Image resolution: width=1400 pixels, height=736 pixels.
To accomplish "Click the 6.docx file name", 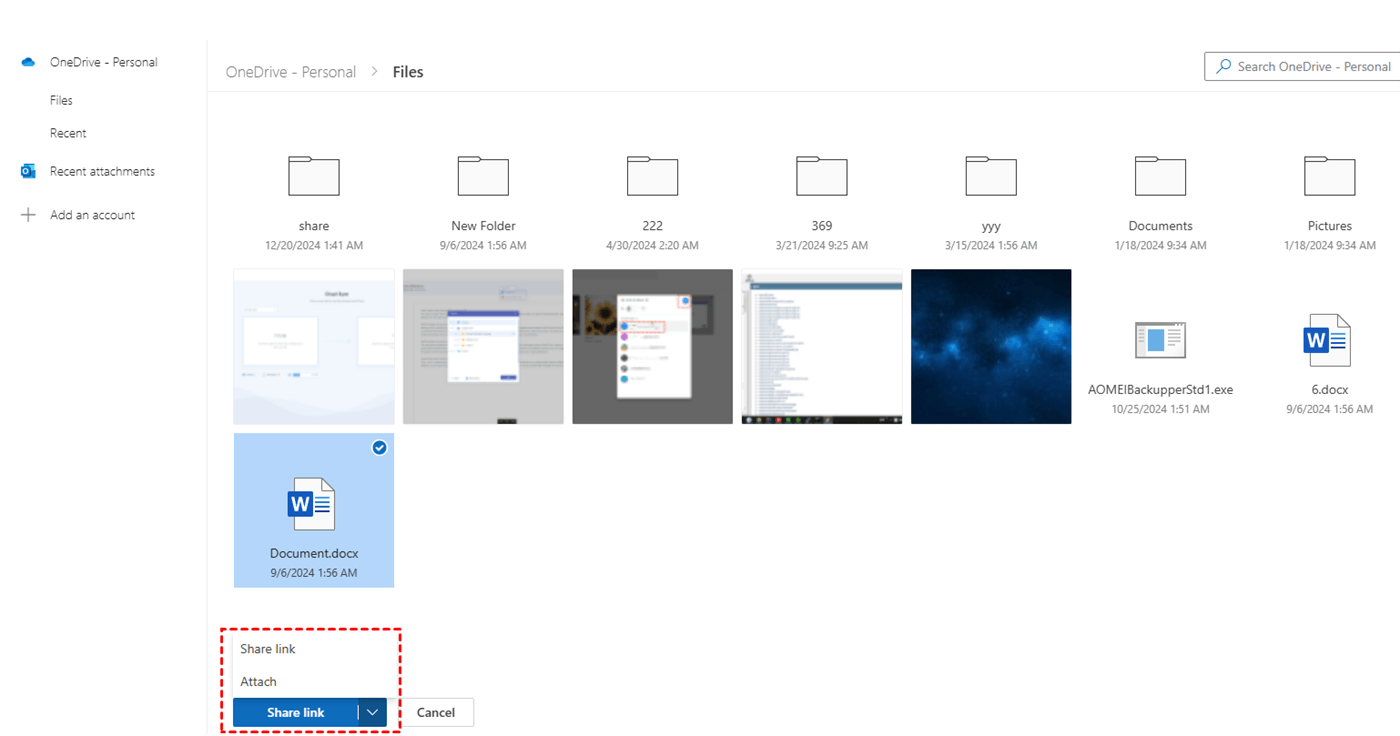I will (x=1330, y=390).
